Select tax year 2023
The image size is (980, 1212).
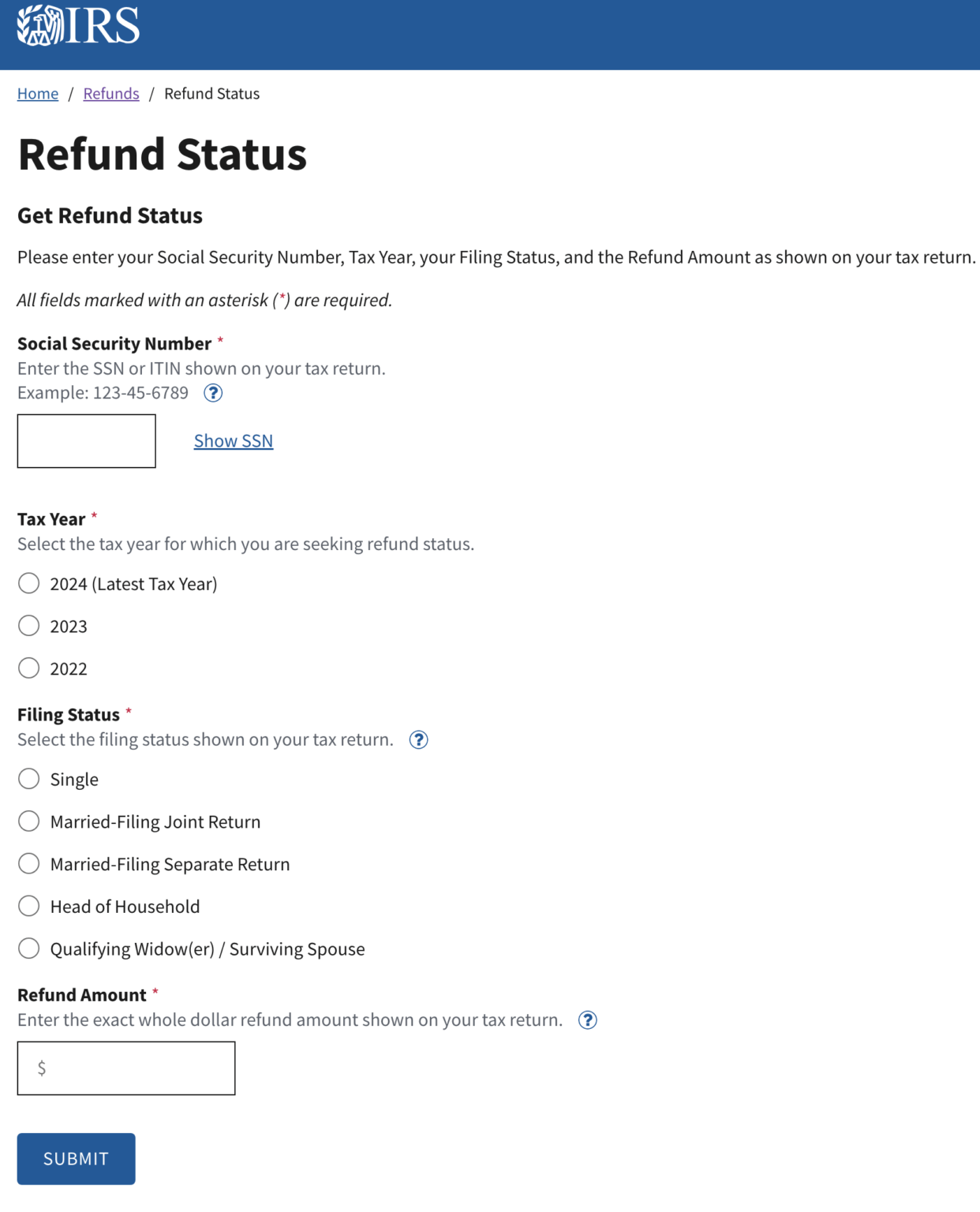[28, 625]
